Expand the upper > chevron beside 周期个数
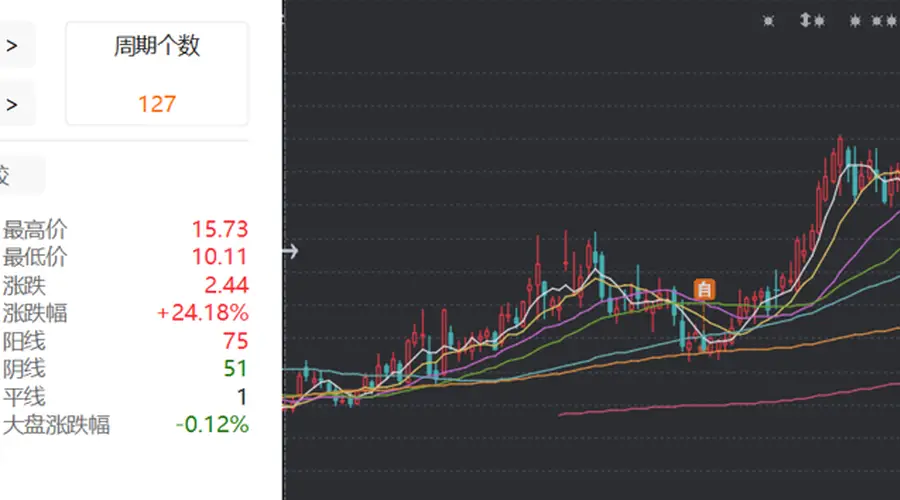The height and width of the screenshot is (500, 900). coord(11,45)
